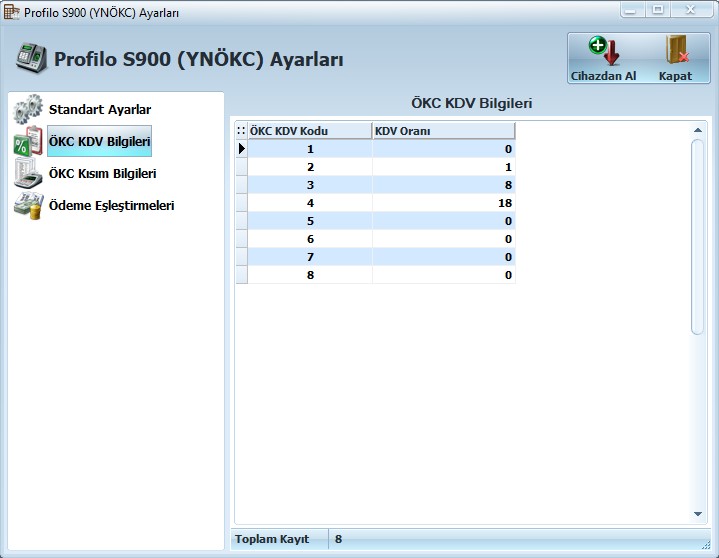Maximize the Profilo S900 window
This screenshot has height=558, width=719.
pyautogui.click(x=658, y=10)
